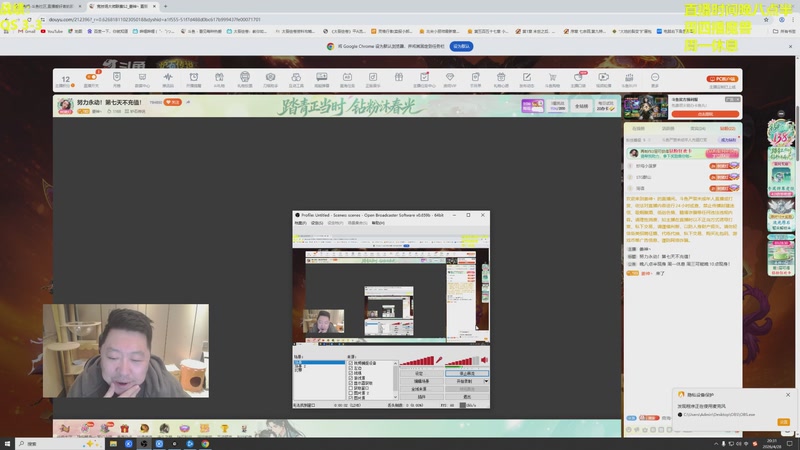Select the highlighted first scene in OBS scenes list
The height and width of the screenshot is (450, 800).
319,362
